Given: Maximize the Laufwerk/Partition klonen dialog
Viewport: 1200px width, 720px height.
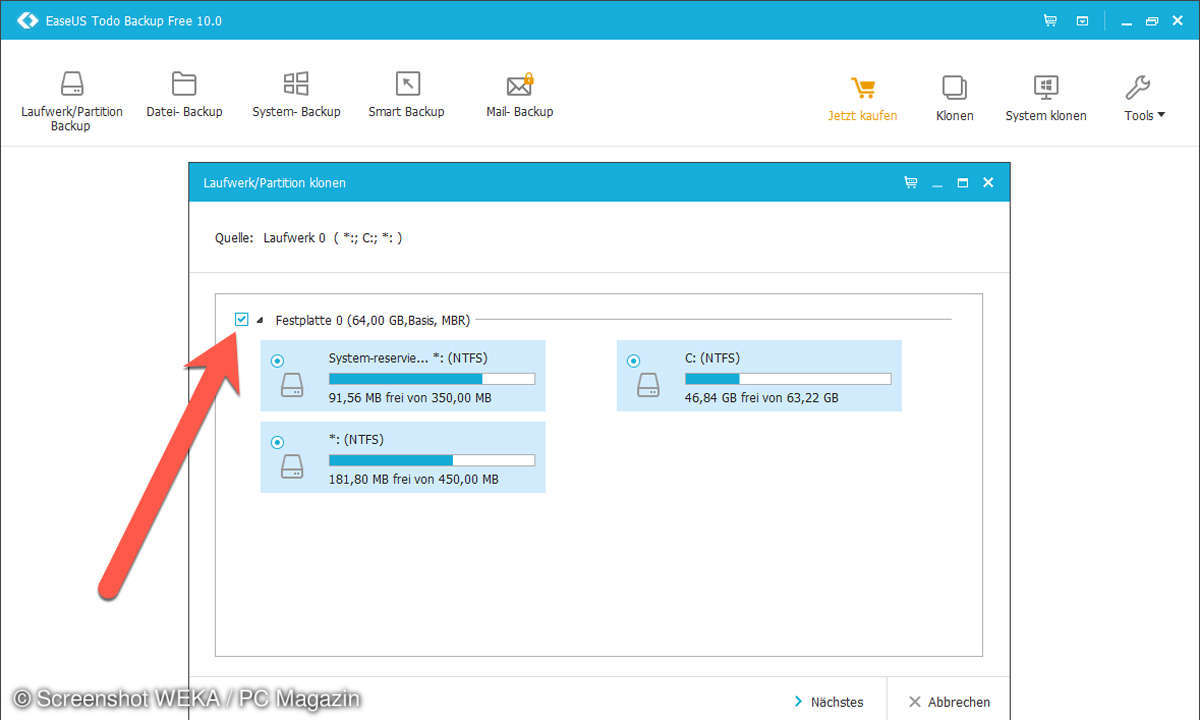Looking at the screenshot, I should tap(963, 183).
